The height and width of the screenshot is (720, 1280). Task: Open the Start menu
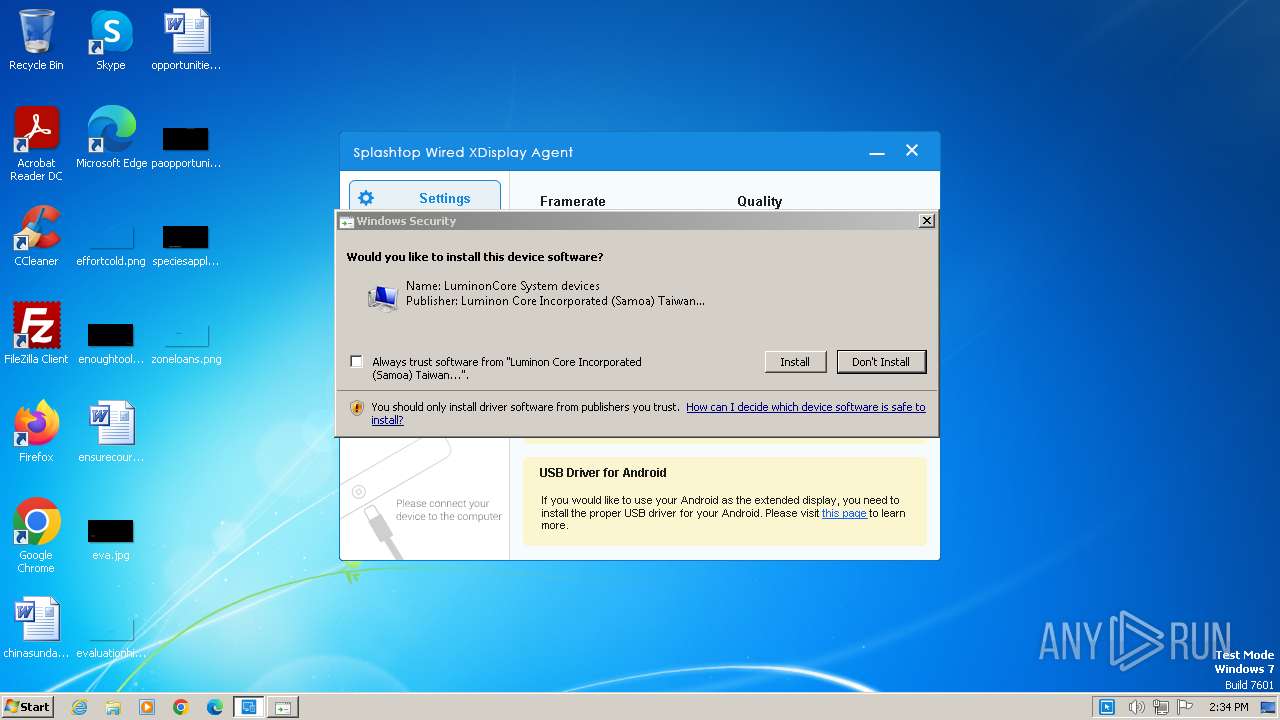[28, 707]
